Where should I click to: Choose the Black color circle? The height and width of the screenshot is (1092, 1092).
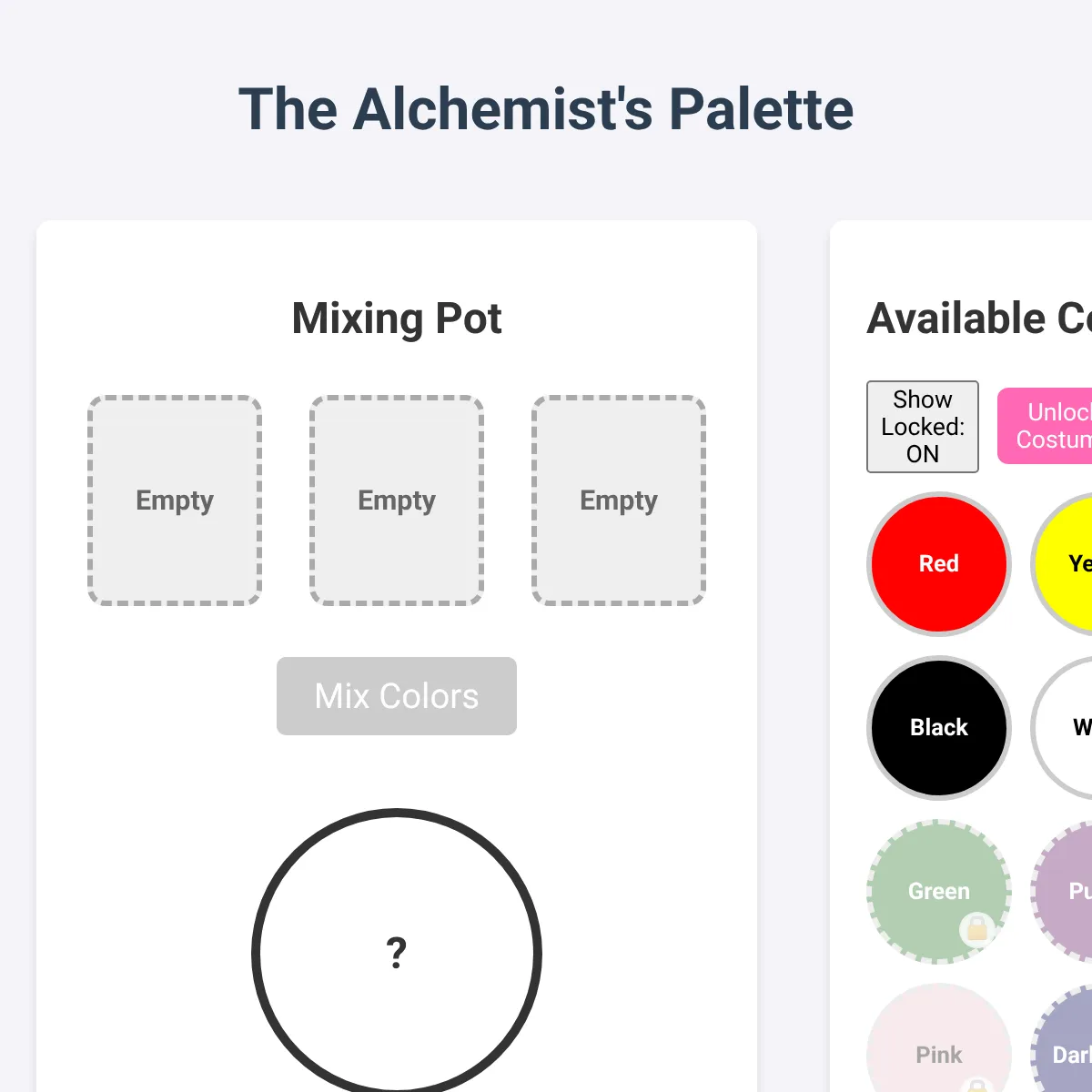click(x=939, y=728)
